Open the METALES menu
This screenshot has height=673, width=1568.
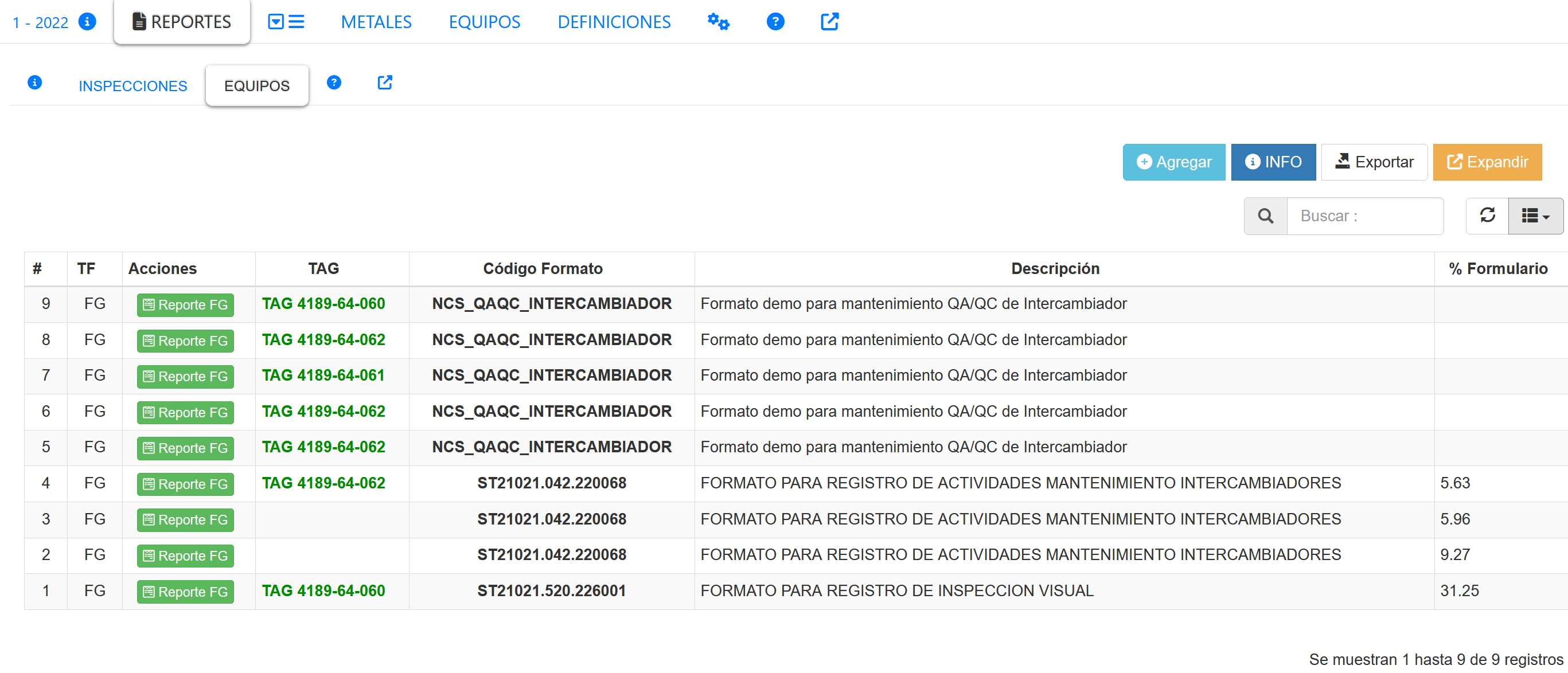tap(376, 22)
